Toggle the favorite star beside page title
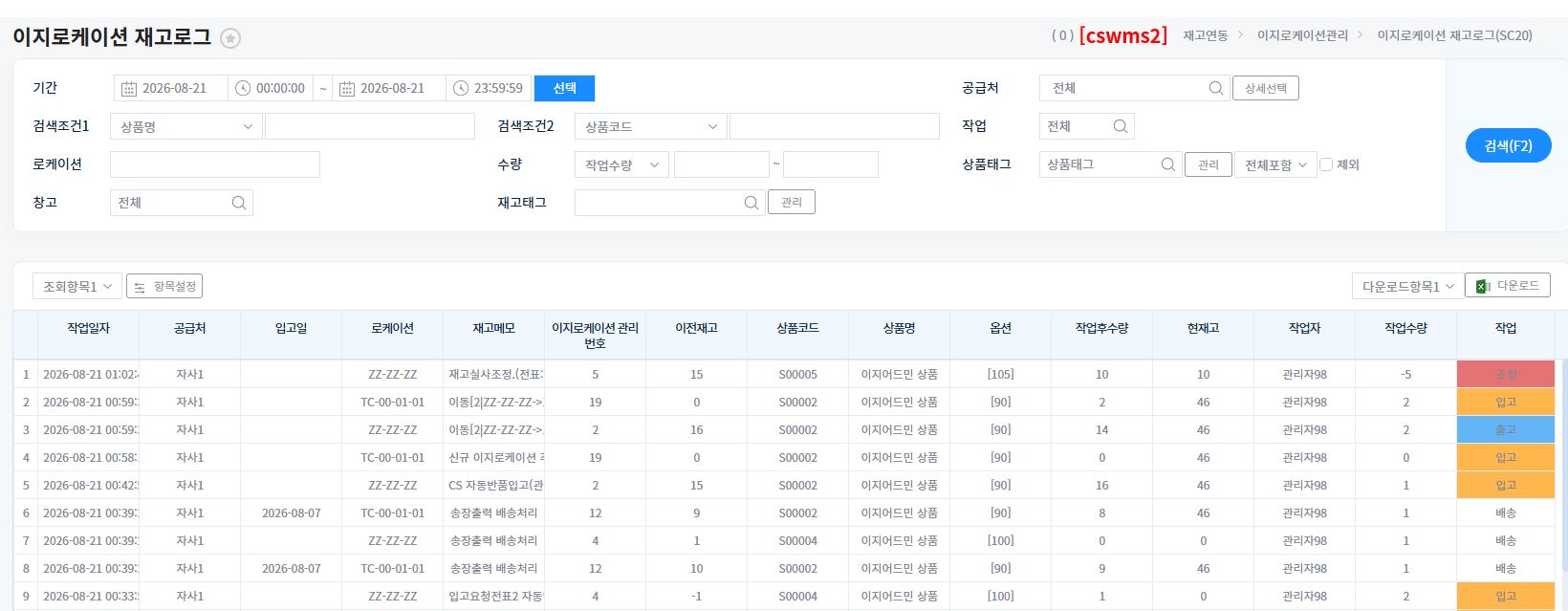 click(x=230, y=38)
